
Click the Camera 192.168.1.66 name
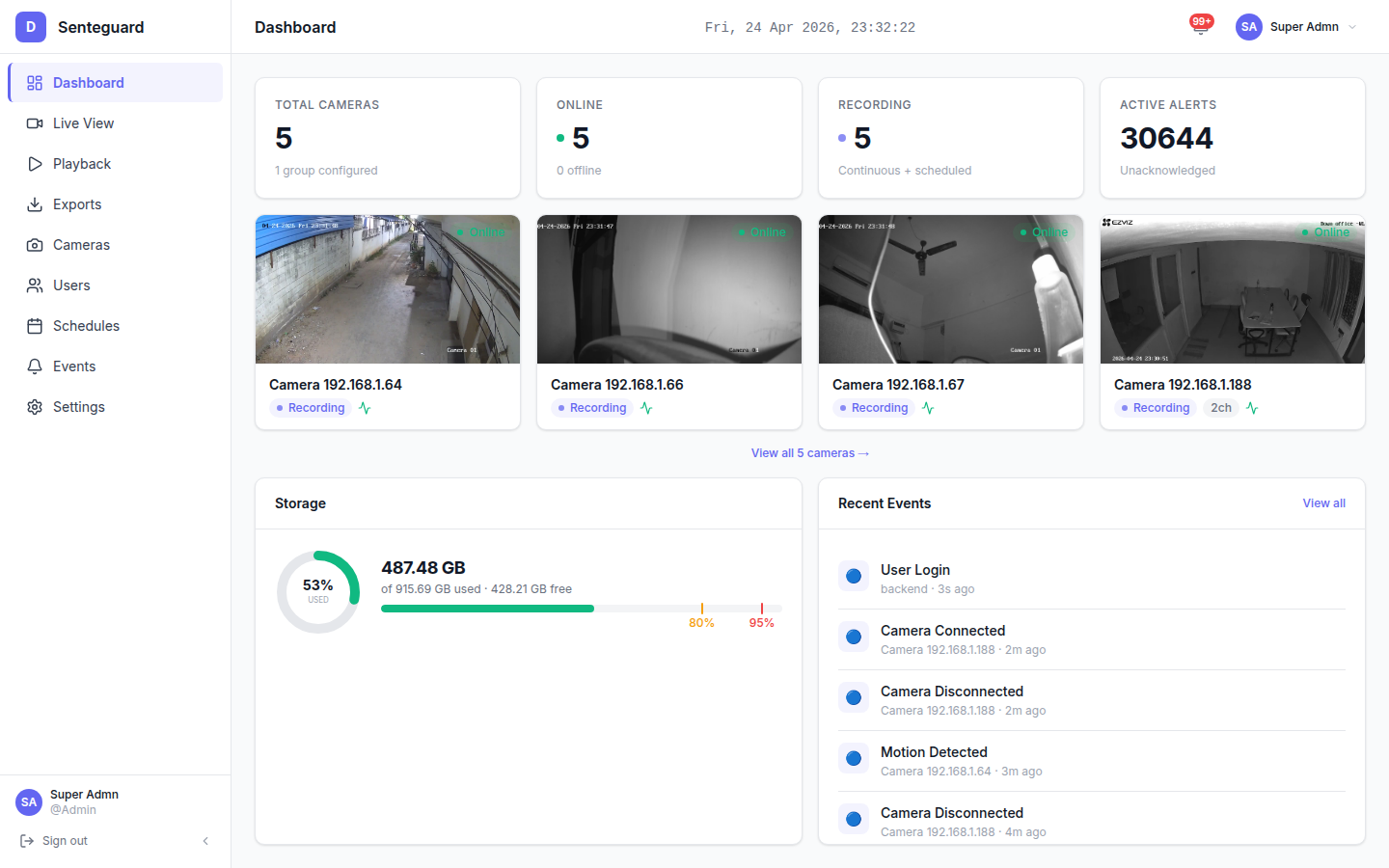(x=617, y=385)
